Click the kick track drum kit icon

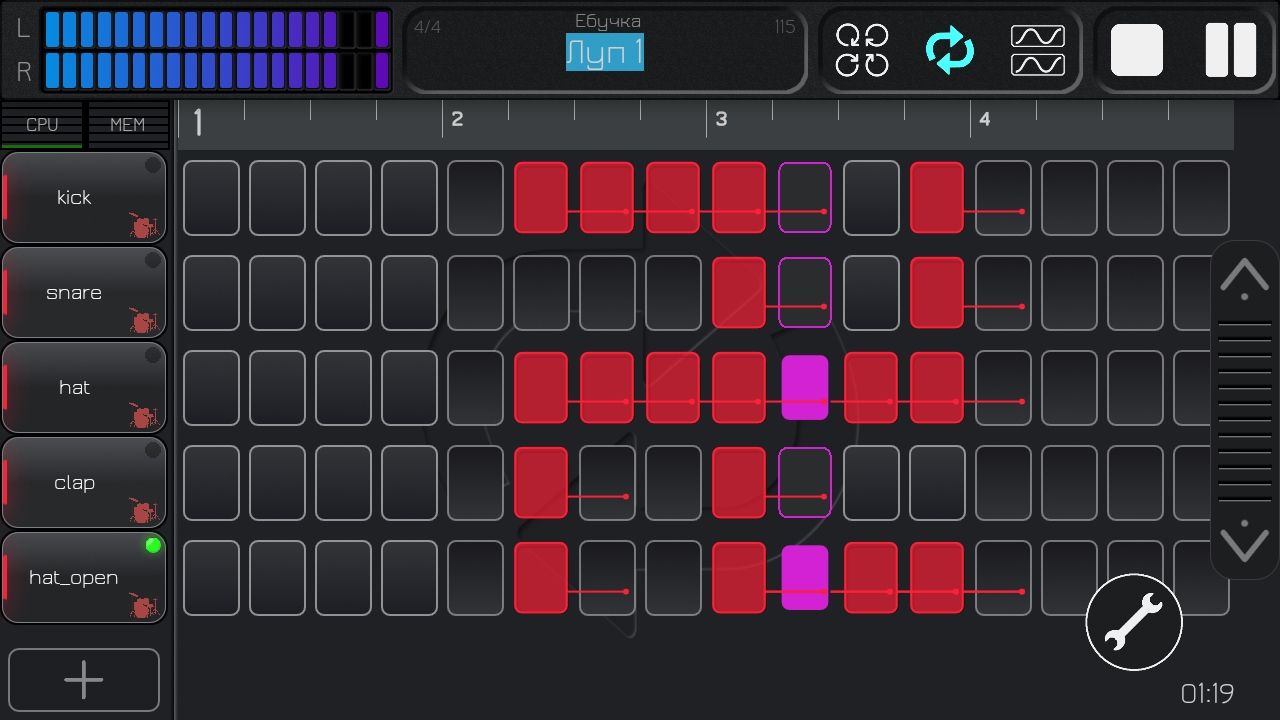pos(145,226)
